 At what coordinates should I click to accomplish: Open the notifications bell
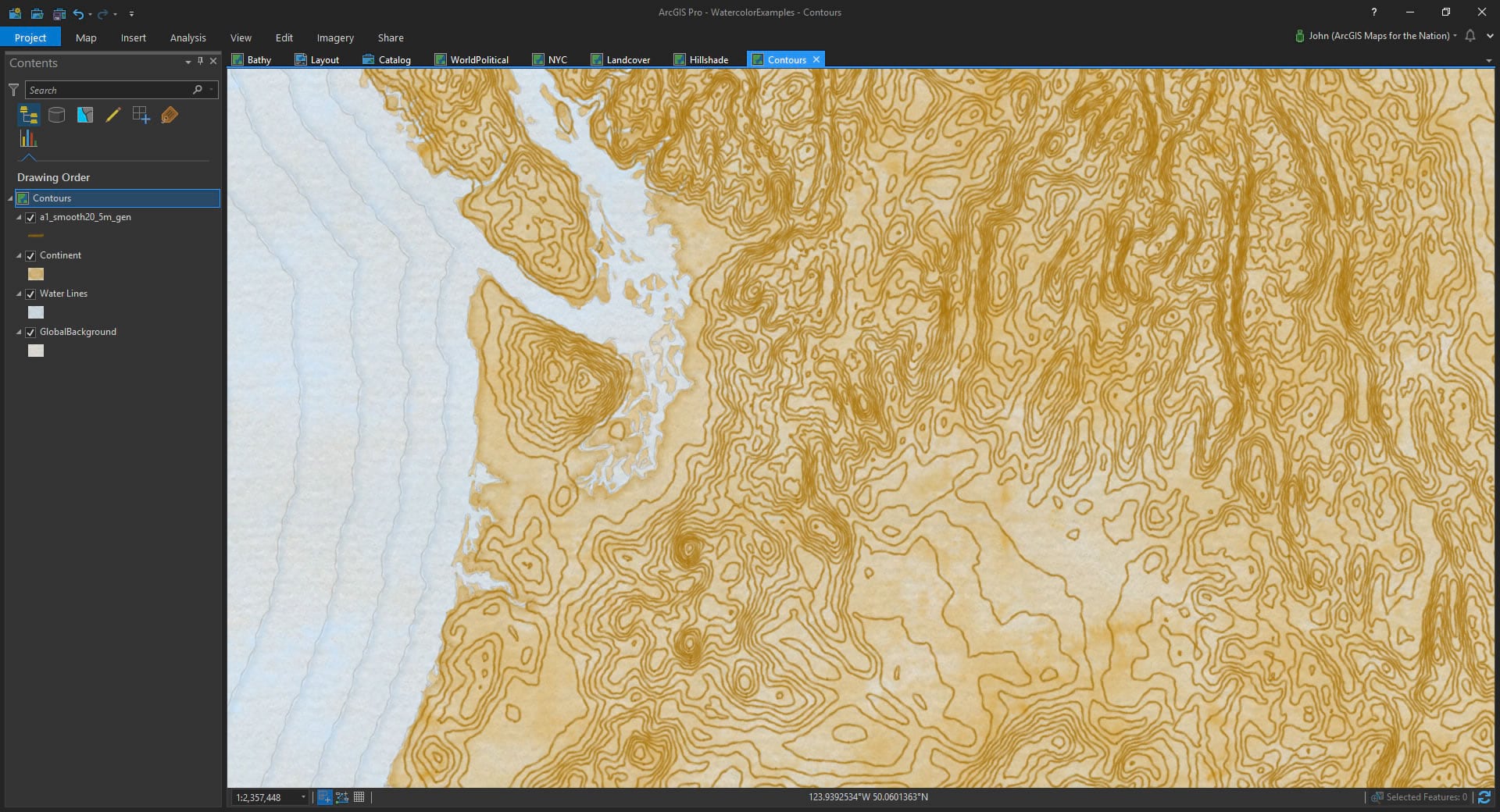click(1470, 36)
